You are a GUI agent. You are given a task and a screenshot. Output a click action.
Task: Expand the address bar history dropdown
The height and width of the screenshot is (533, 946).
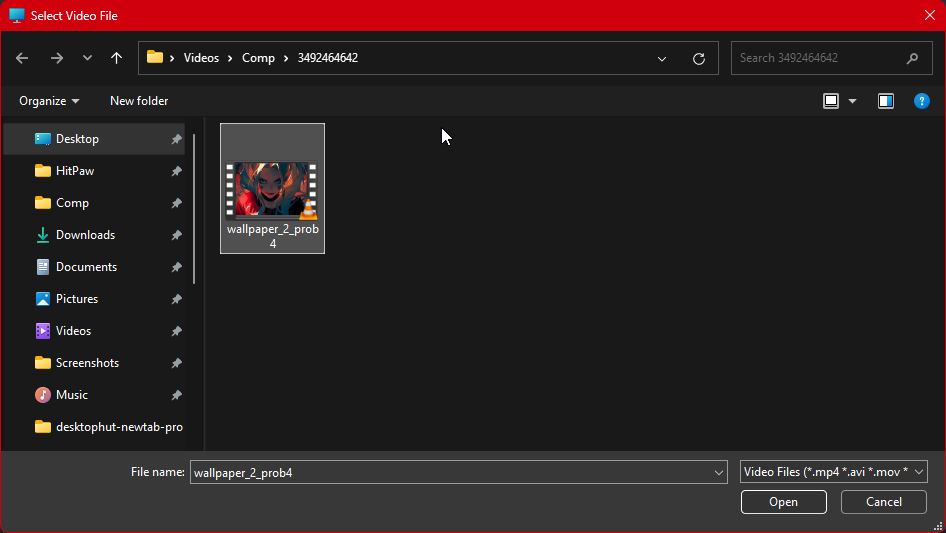click(x=661, y=58)
